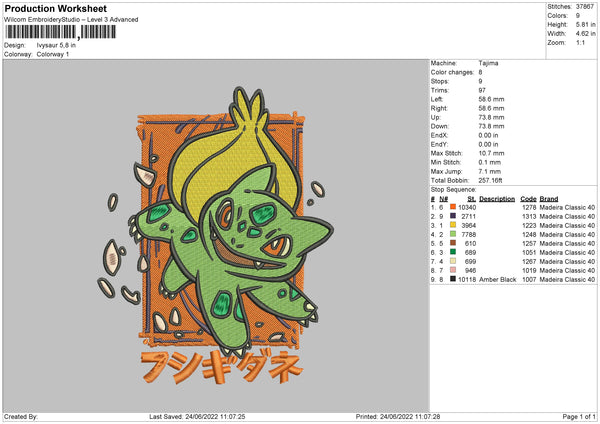Click the 'Brand' column header
The height and width of the screenshot is (424, 600).
(549, 199)
